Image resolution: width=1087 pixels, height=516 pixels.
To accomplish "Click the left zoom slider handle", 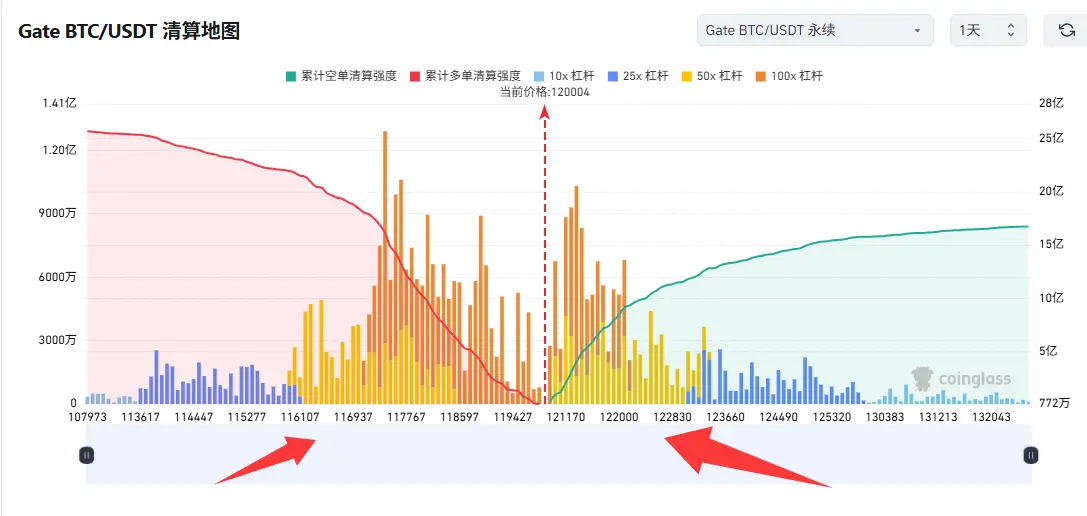I will pyautogui.click(x=86, y=455).
